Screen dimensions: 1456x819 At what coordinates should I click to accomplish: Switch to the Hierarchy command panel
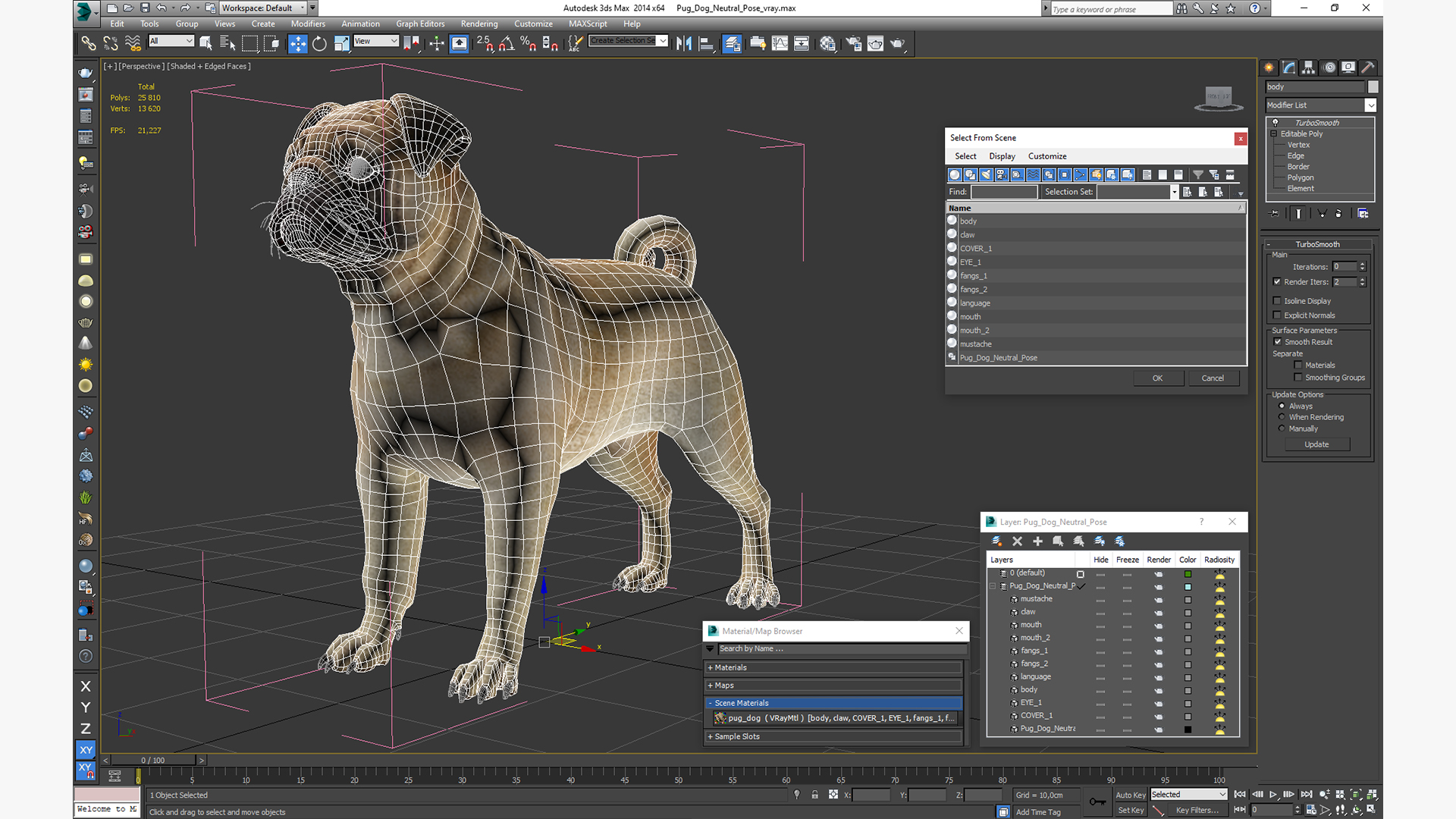coord(1309,67)
